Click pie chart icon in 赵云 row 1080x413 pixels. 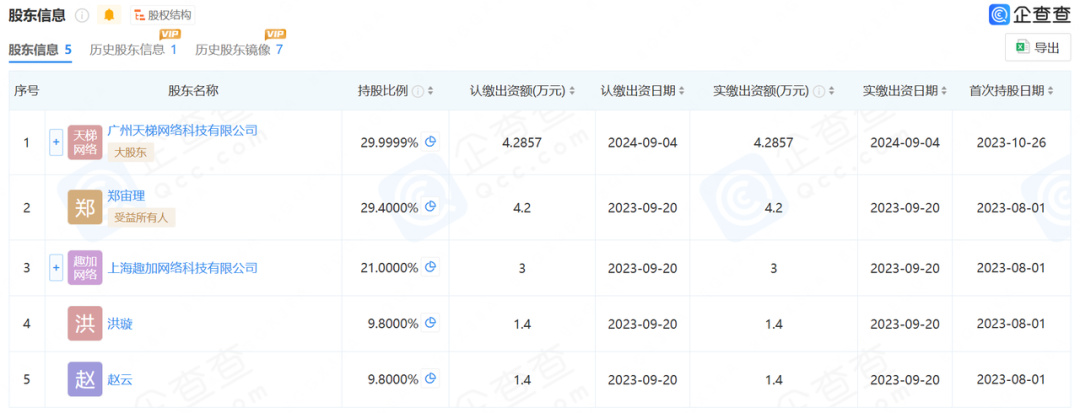(430, 379)
